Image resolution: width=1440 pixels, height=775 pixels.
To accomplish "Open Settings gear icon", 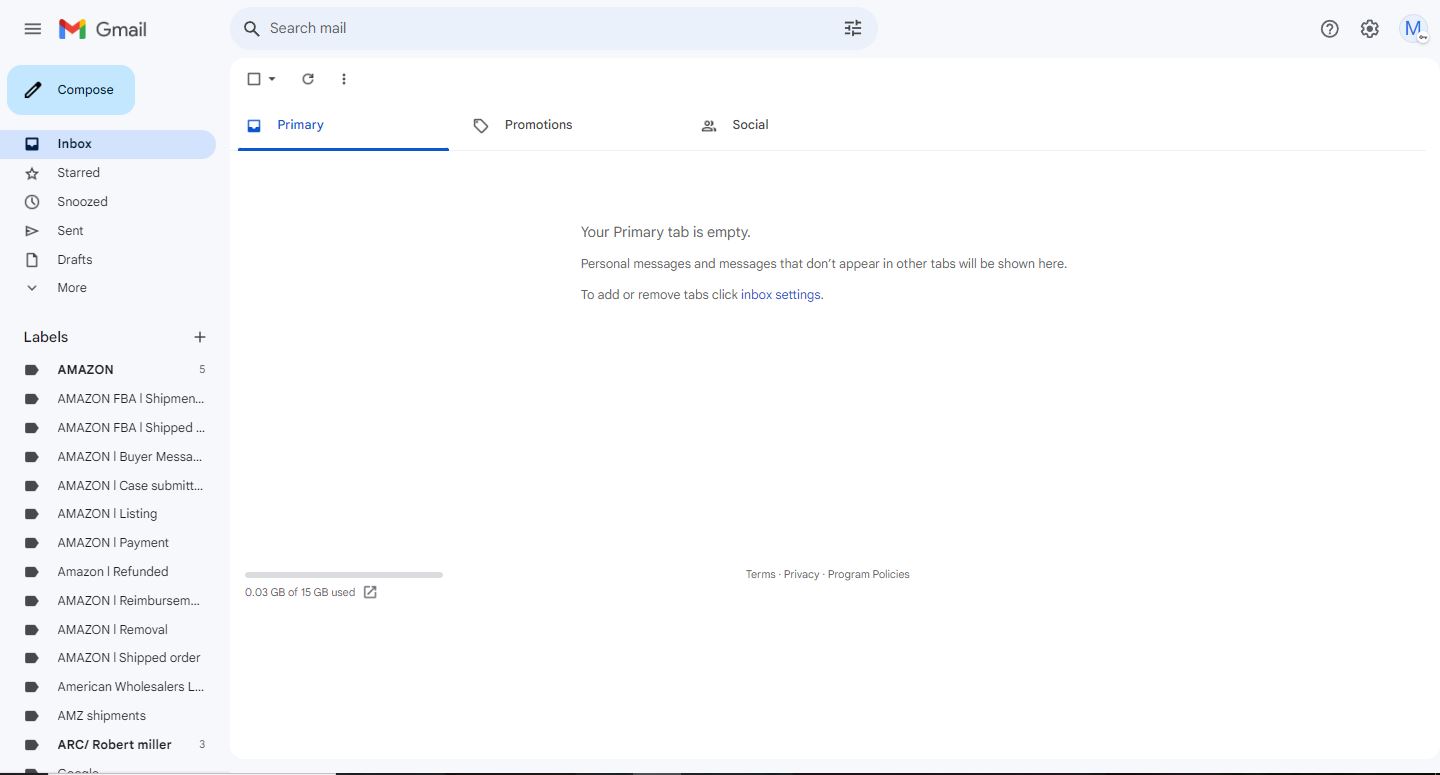I will pyautogui.click(x=1370, y=29).
